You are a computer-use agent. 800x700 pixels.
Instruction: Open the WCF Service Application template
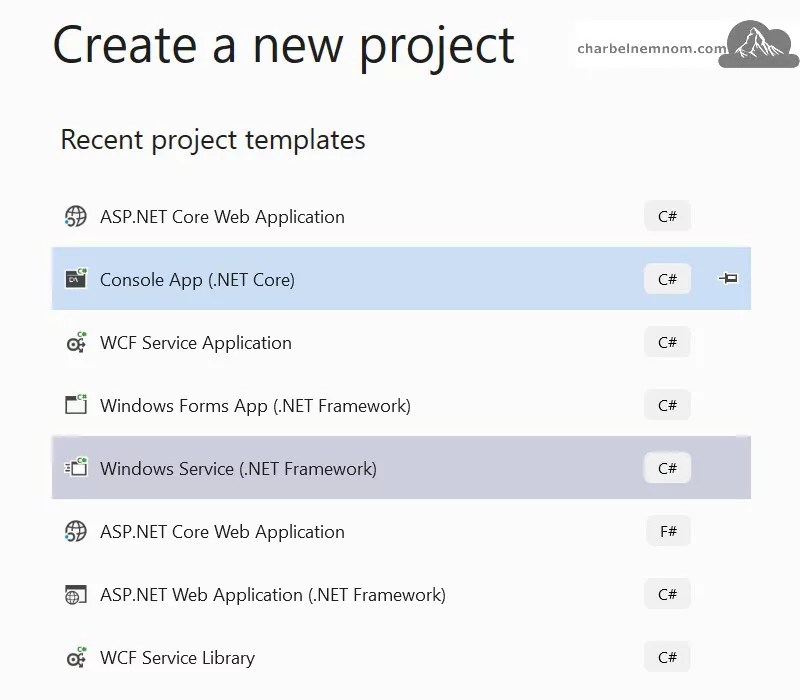[300, 342]
